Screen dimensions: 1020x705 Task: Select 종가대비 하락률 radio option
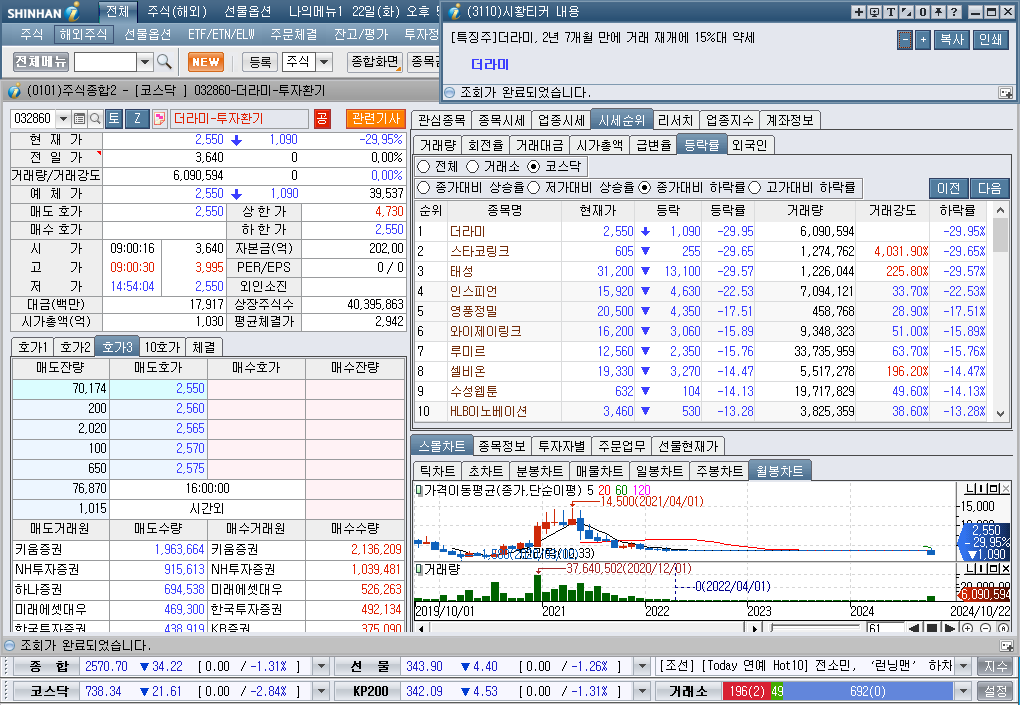tap(645, 188)
